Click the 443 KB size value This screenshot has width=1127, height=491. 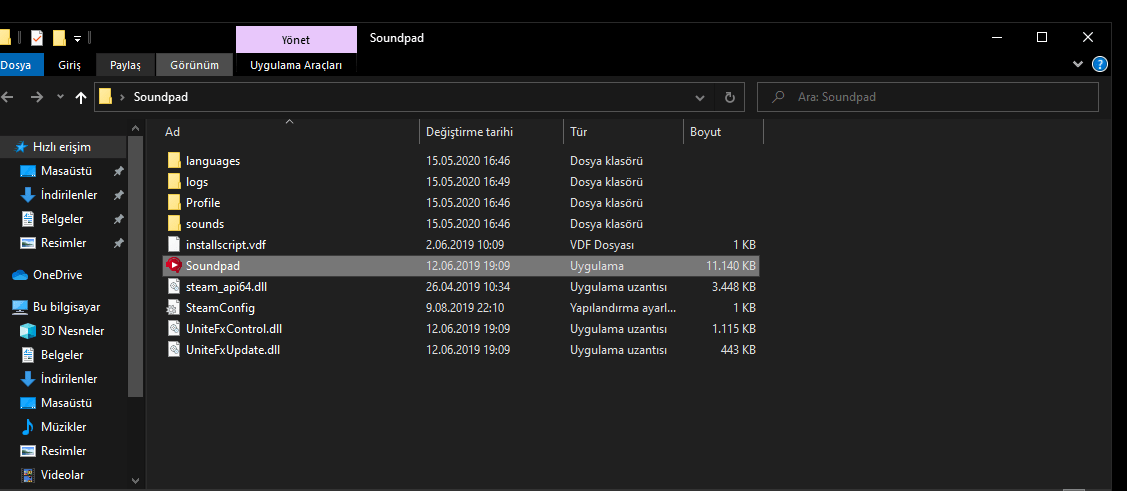738,350
